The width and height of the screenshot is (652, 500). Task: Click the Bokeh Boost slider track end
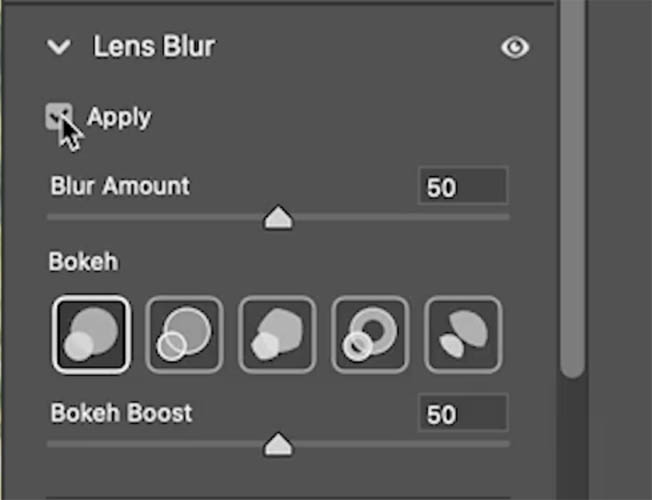pos(505,444)
